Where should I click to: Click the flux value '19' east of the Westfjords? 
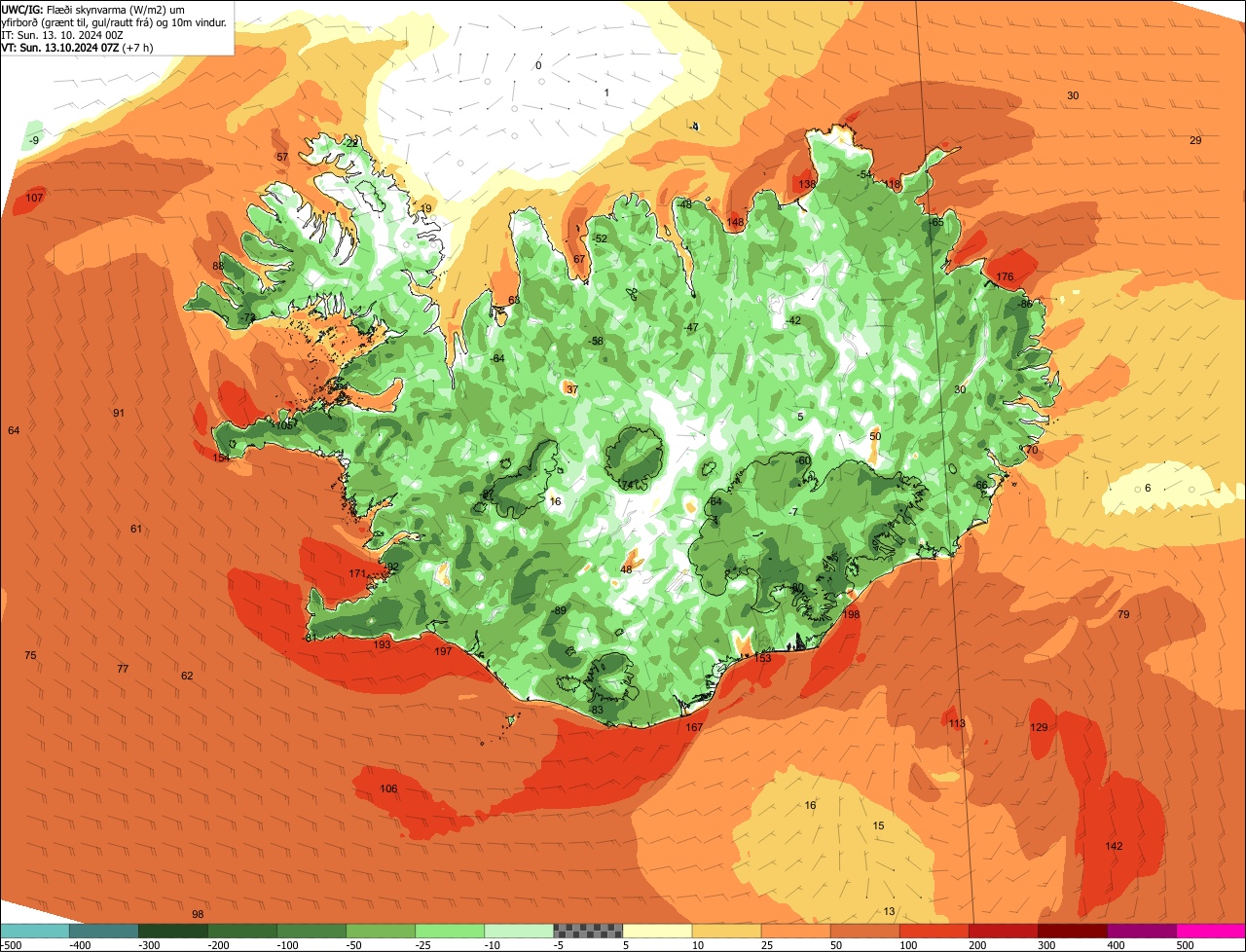click(x=425, y=209)
